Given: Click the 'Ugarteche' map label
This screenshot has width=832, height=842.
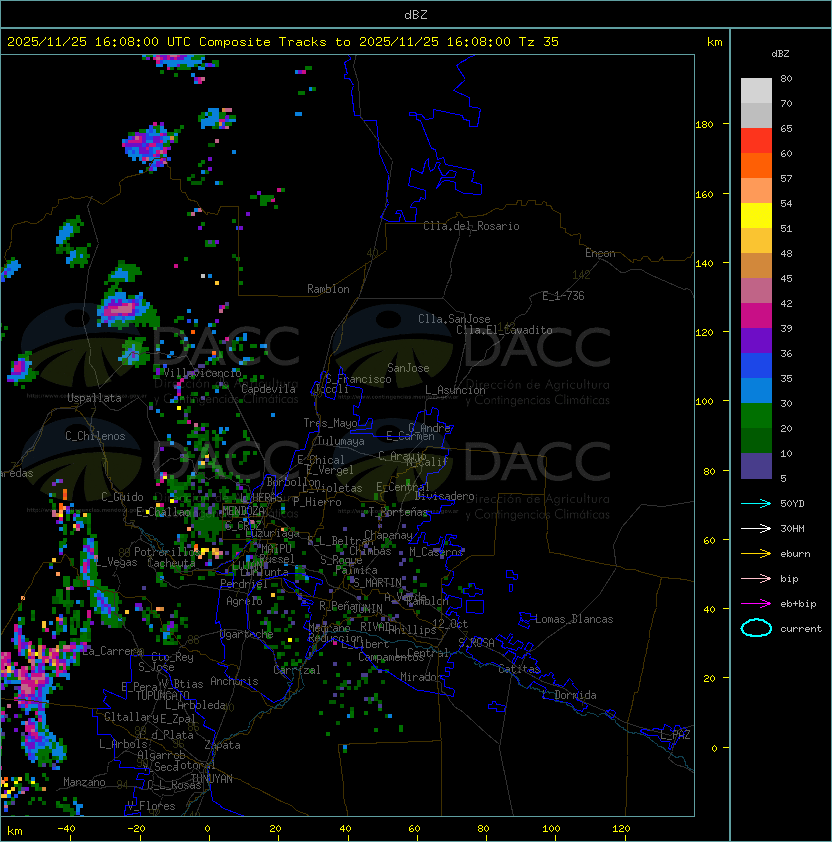Looking at the screenshot, I should [246, 634].
